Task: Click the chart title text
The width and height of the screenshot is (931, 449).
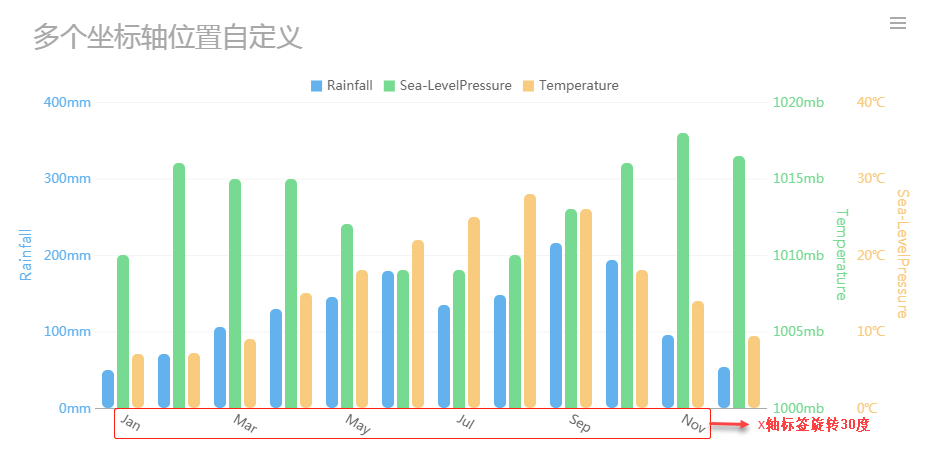Action: (x=167, y=38)
